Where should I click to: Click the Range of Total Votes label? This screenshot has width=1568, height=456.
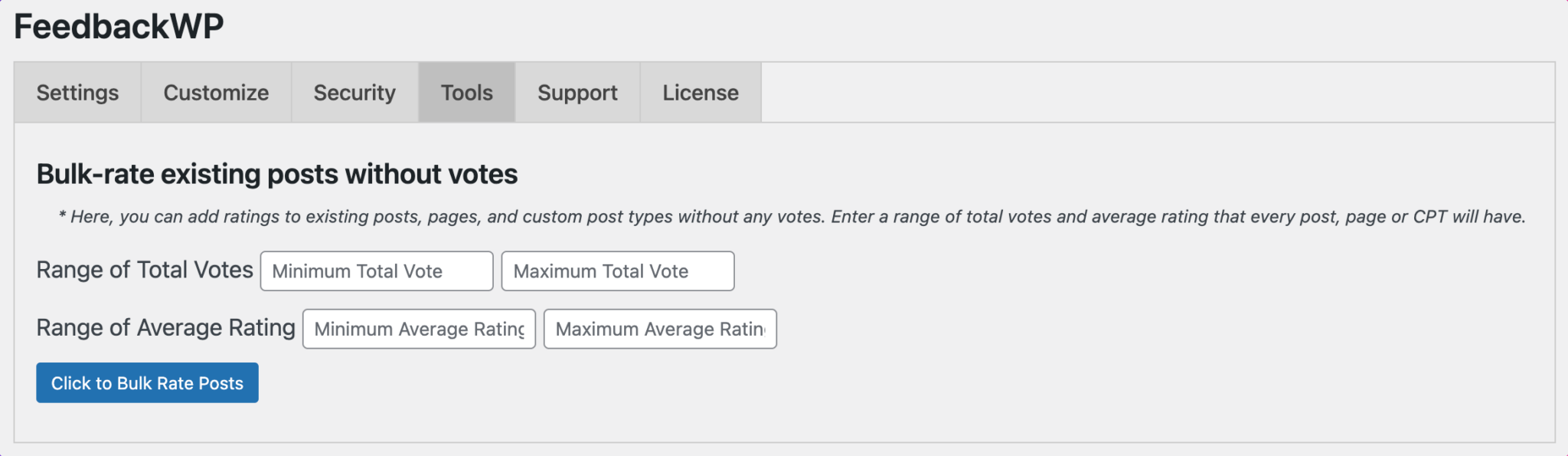point(145,270)
